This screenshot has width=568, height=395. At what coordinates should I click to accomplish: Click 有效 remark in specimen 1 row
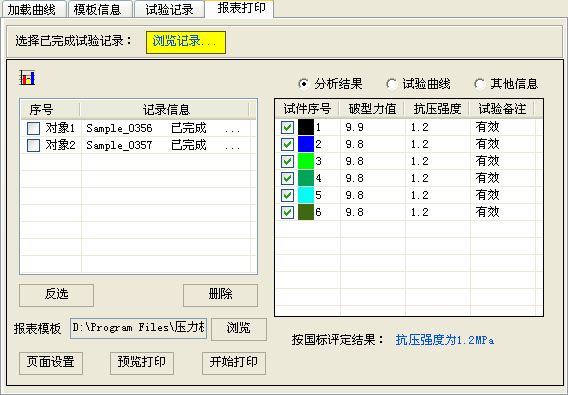(488, 127)
